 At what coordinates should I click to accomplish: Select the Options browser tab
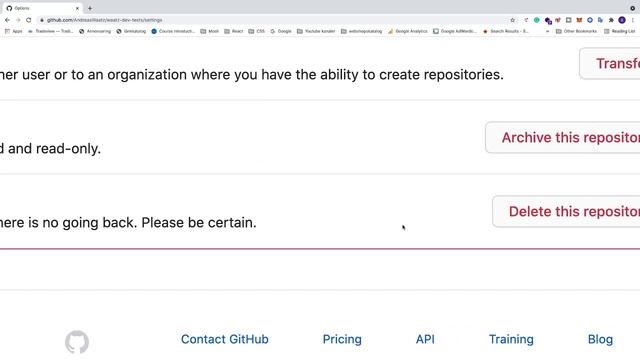[42, 8]
